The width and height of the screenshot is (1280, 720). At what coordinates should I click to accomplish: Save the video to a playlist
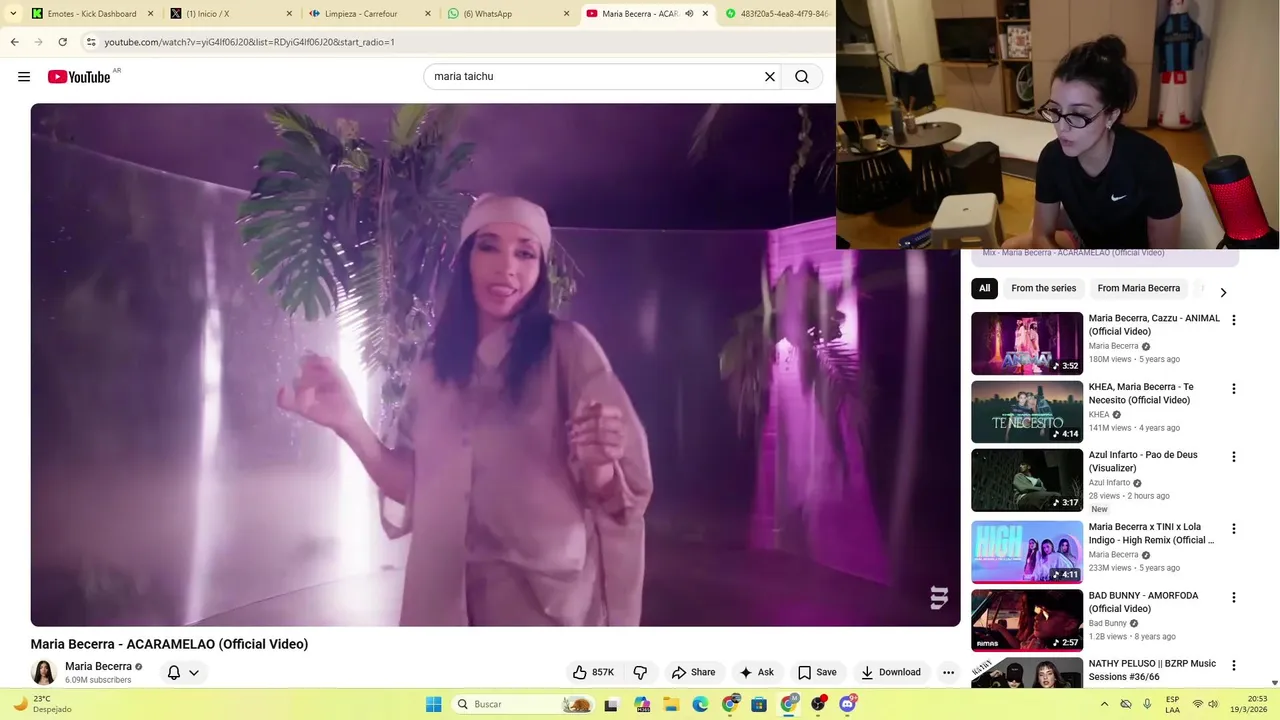point(817,672)
